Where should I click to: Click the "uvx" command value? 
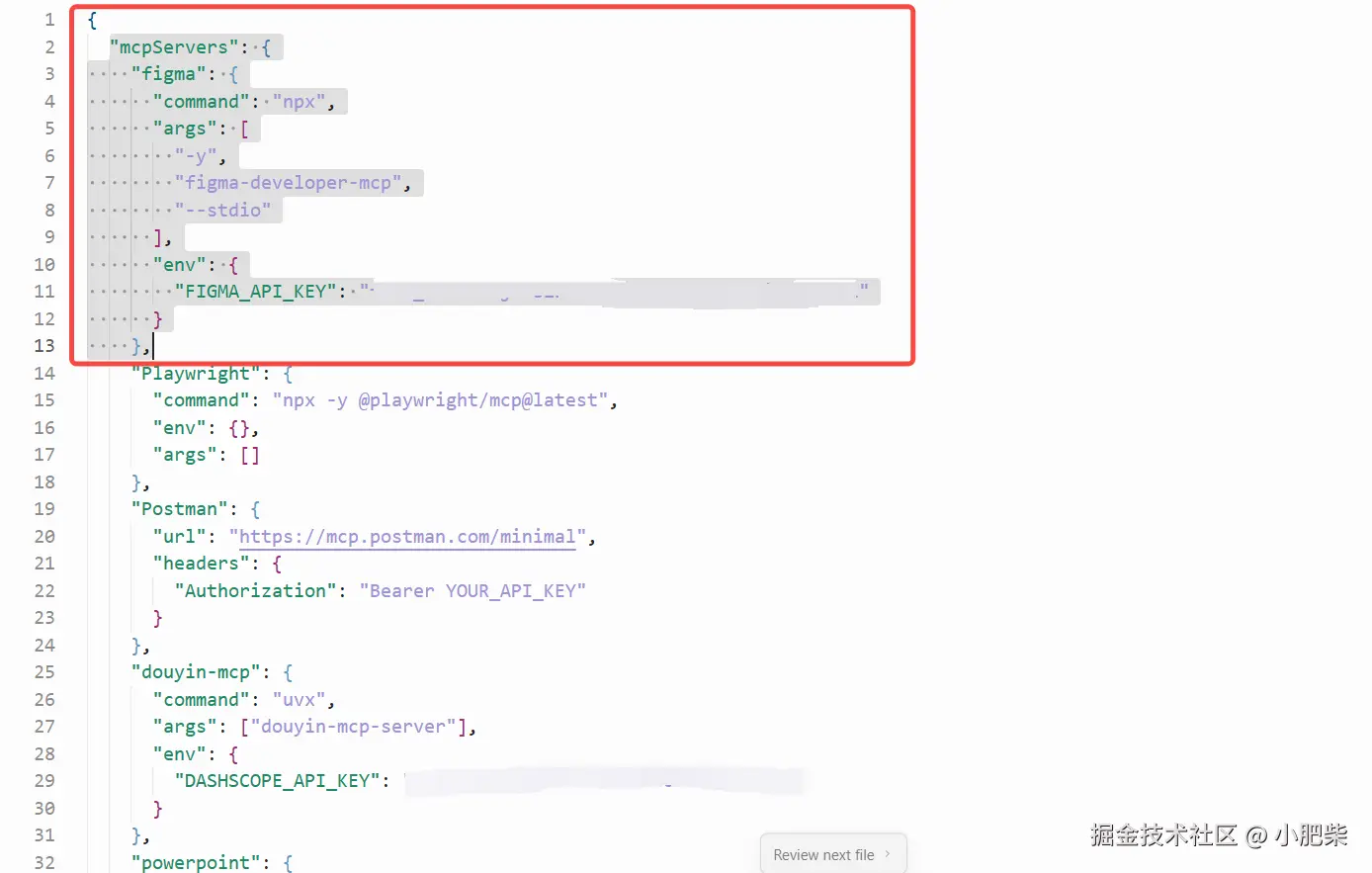click(299, 700)
